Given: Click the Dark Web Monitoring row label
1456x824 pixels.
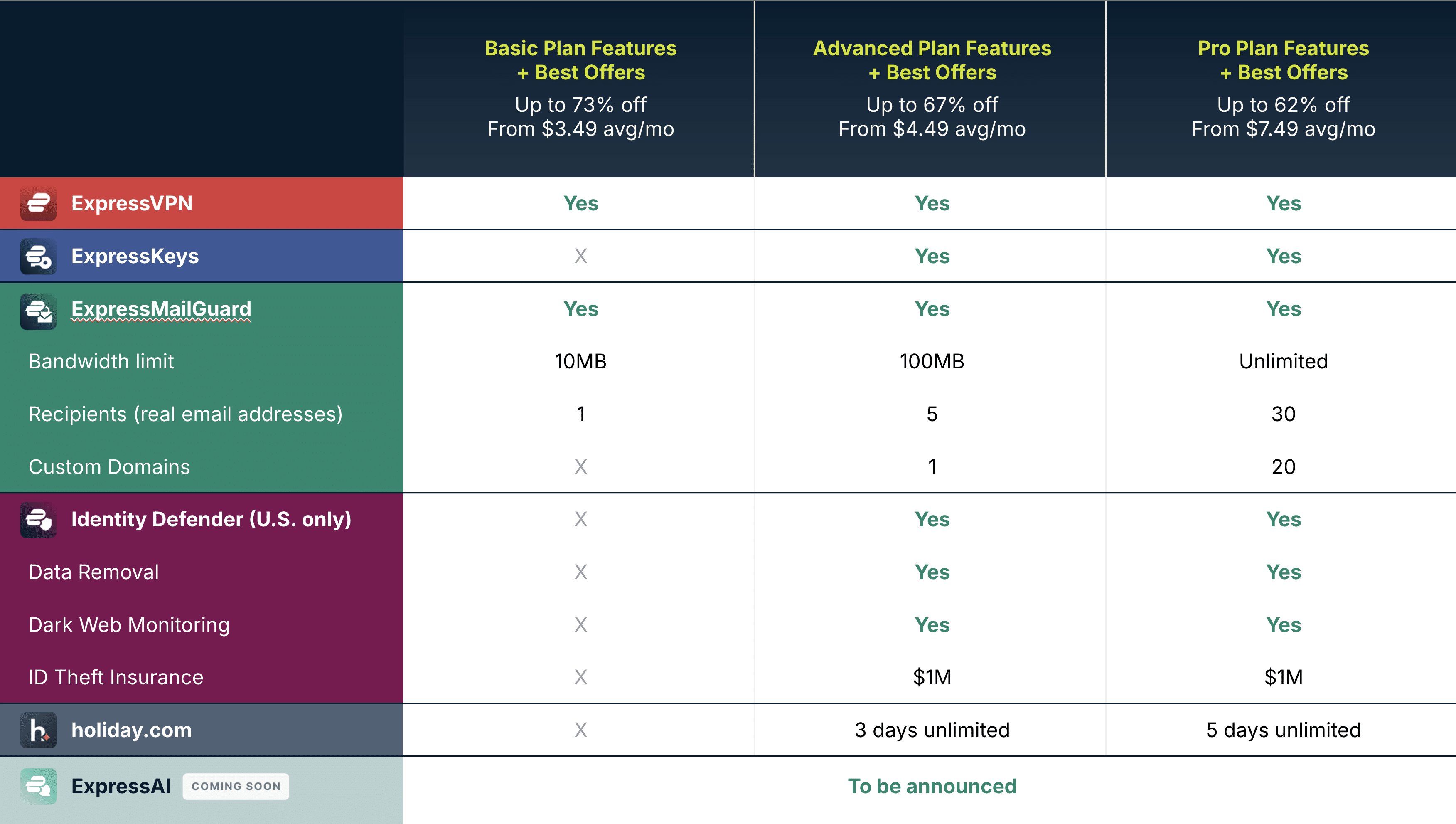Looking at the screenshot, I should (x=129, y=625).
